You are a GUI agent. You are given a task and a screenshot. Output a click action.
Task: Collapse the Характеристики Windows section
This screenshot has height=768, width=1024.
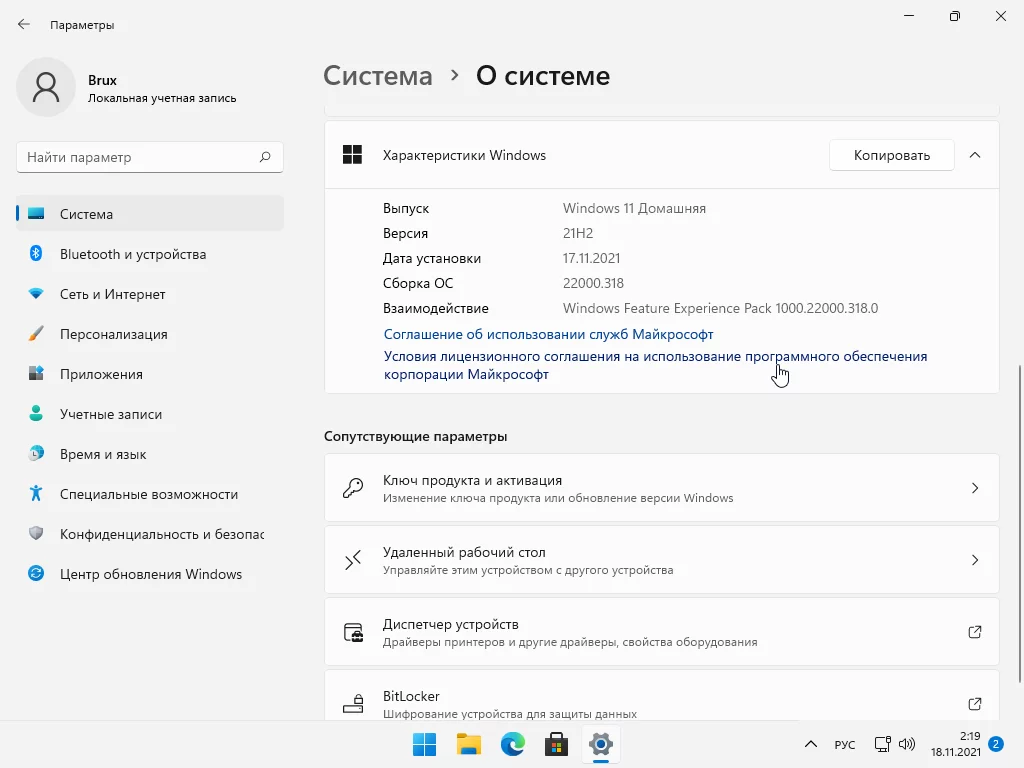[x=975, y=155]
